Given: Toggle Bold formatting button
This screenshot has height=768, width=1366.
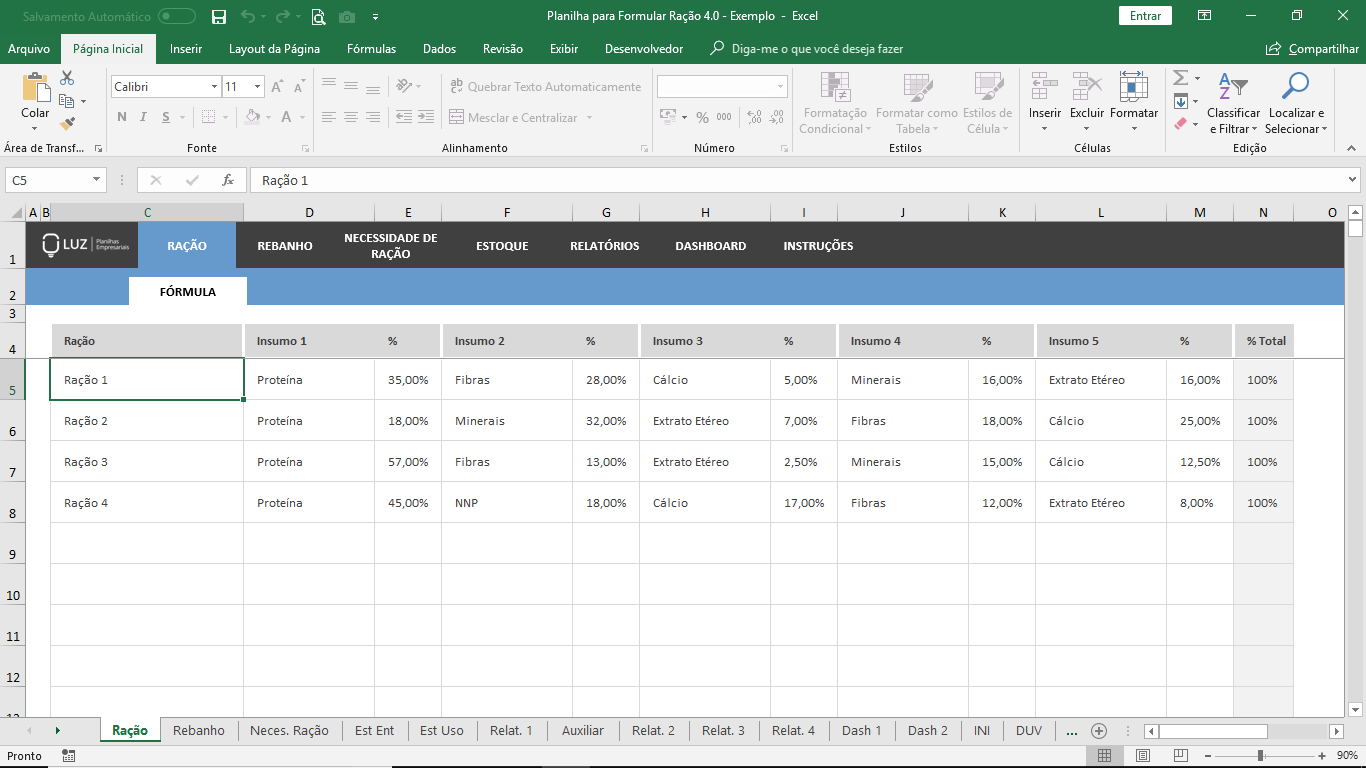Looking at the screenshot, I should (x=122, y=117).
